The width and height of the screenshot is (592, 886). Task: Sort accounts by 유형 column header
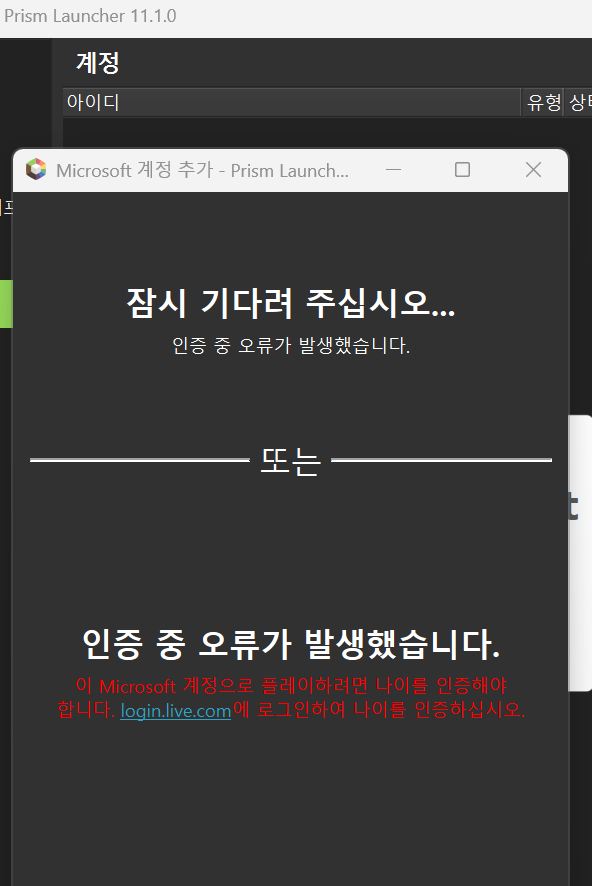(543, 102)
